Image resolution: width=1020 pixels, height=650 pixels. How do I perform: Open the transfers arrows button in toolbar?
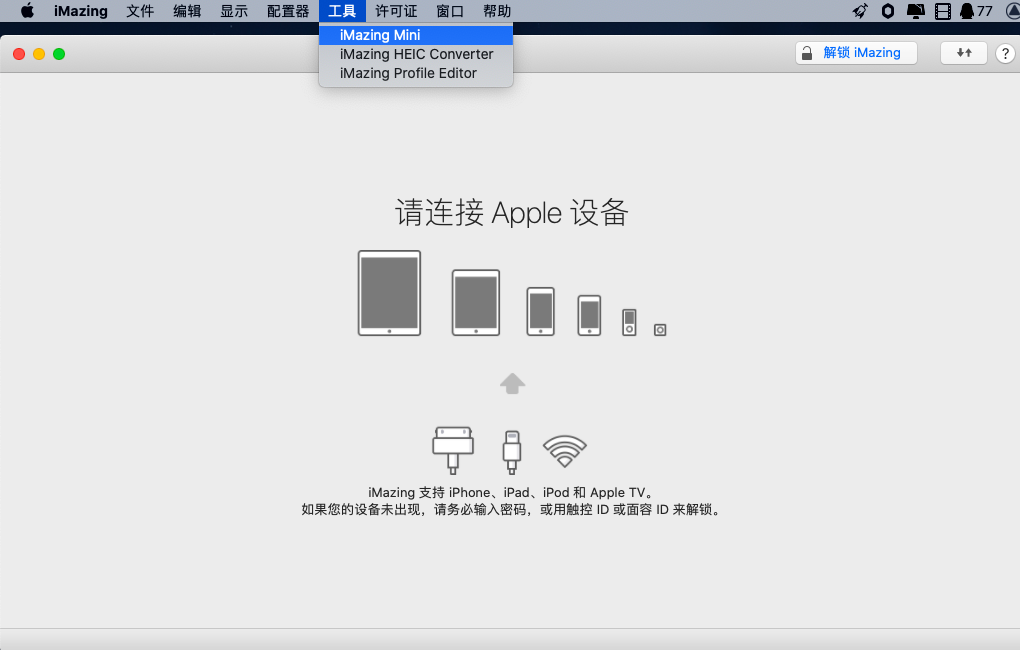pos(964,53)
